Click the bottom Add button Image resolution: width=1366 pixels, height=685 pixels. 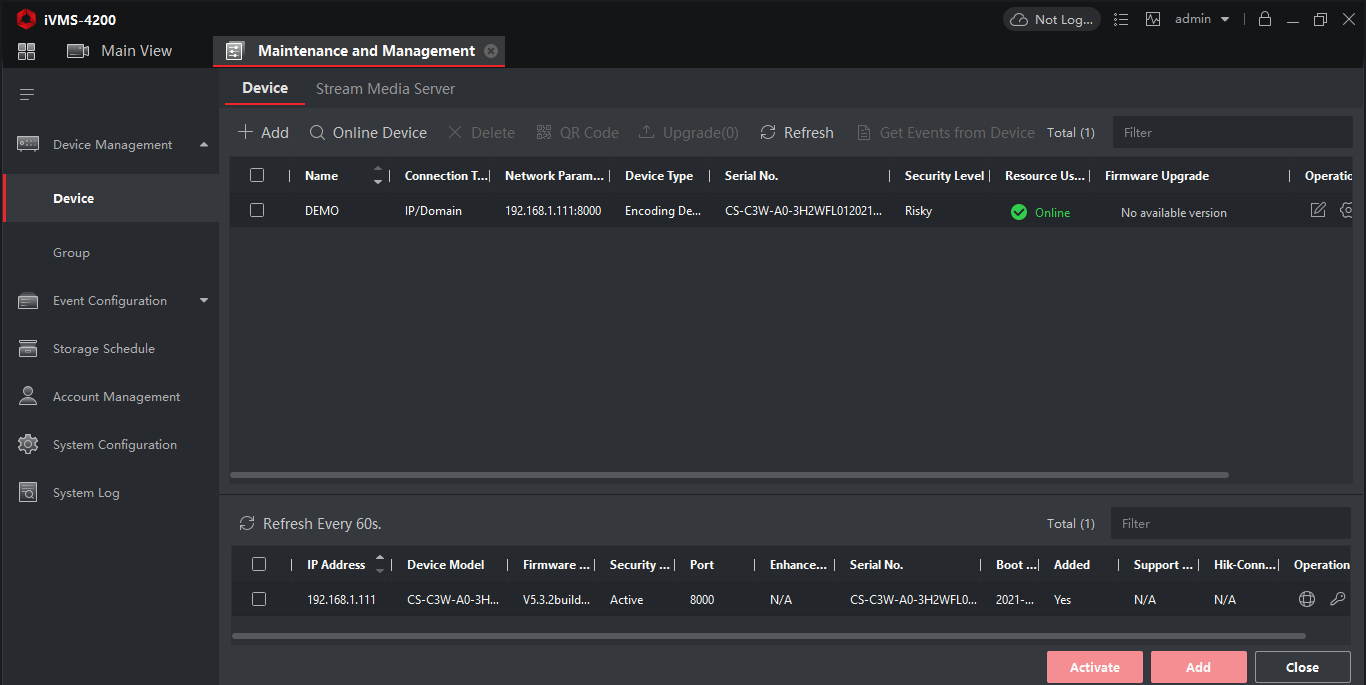(x=1199, y=667)
